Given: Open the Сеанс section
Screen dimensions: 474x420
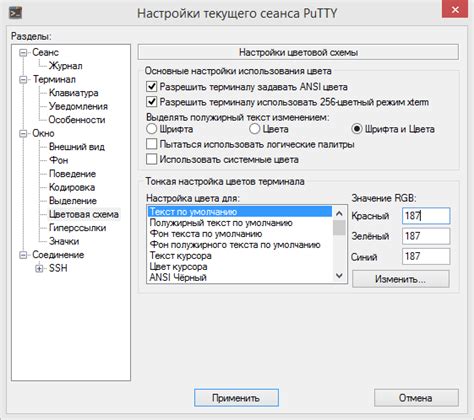Looking at the screenshot, I should coord(45,52).
